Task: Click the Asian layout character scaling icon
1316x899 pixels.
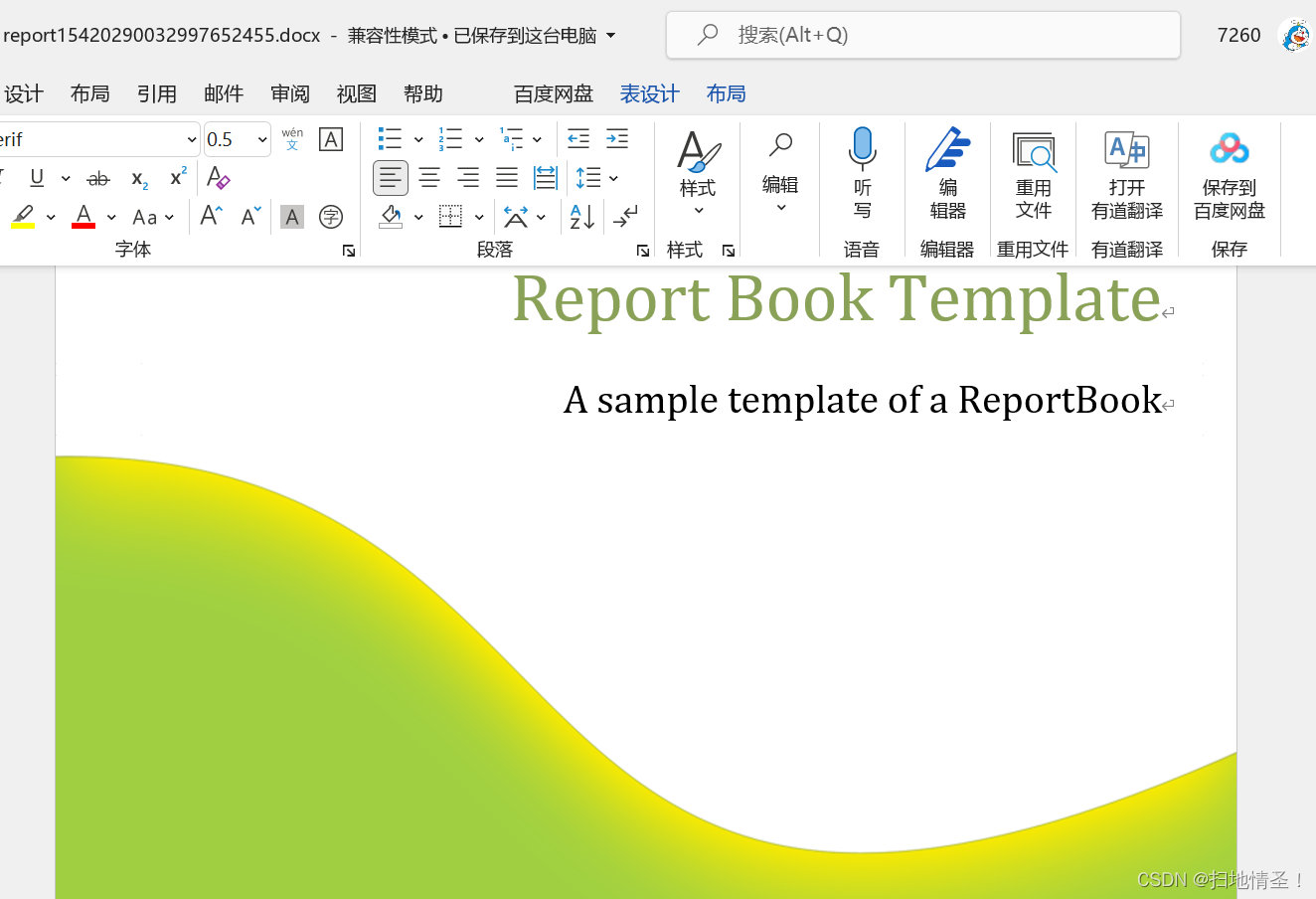Action: pos(516,216)
